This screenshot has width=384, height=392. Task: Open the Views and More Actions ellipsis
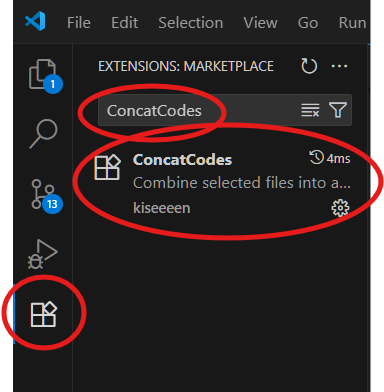tap(339, 66)
